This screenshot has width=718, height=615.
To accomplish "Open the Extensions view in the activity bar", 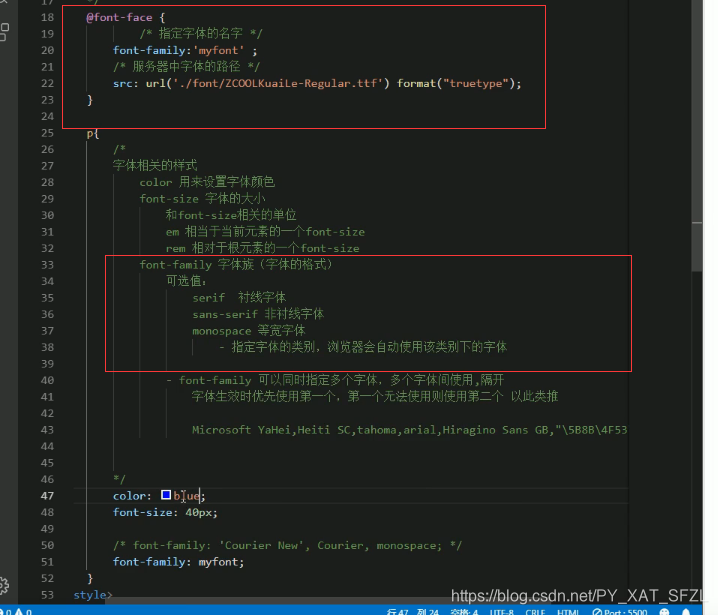I will coord(4,32).
